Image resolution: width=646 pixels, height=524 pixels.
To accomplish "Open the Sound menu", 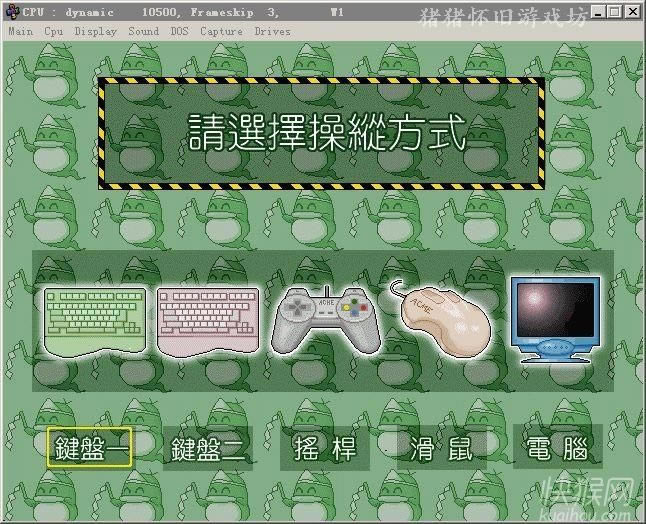I will (x=143, y=31).
